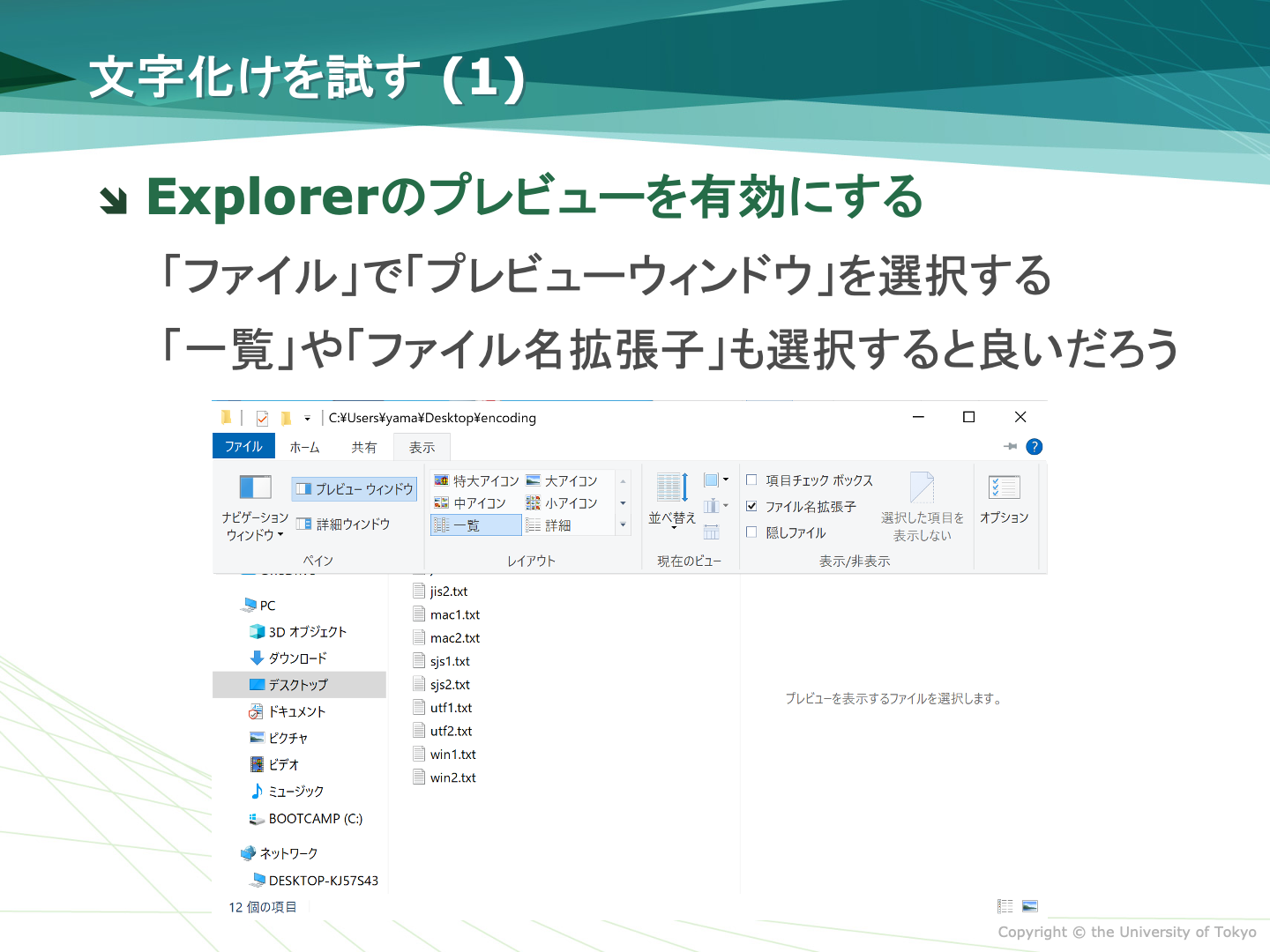
Task: Select the 表示 ribbon tab
Action: click(x=422, y=448)
